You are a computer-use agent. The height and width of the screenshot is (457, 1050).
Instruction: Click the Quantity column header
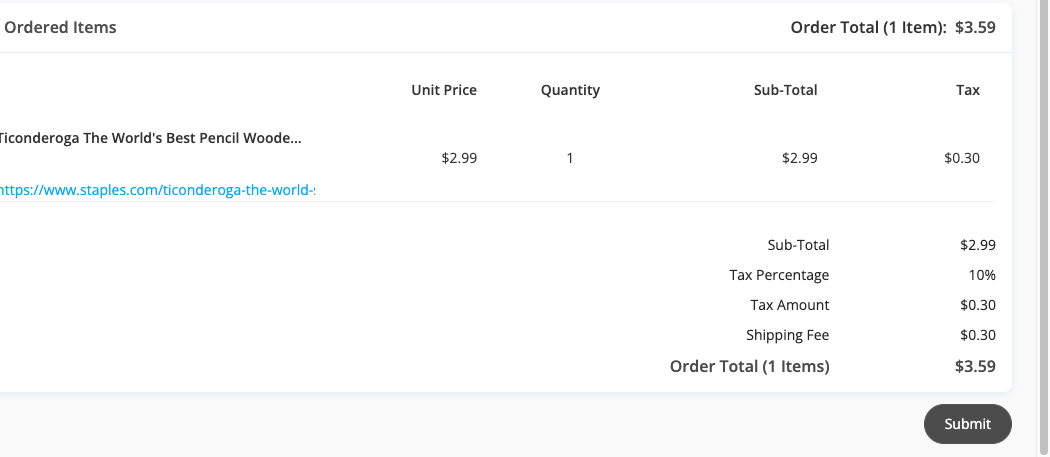pos(570,90)
